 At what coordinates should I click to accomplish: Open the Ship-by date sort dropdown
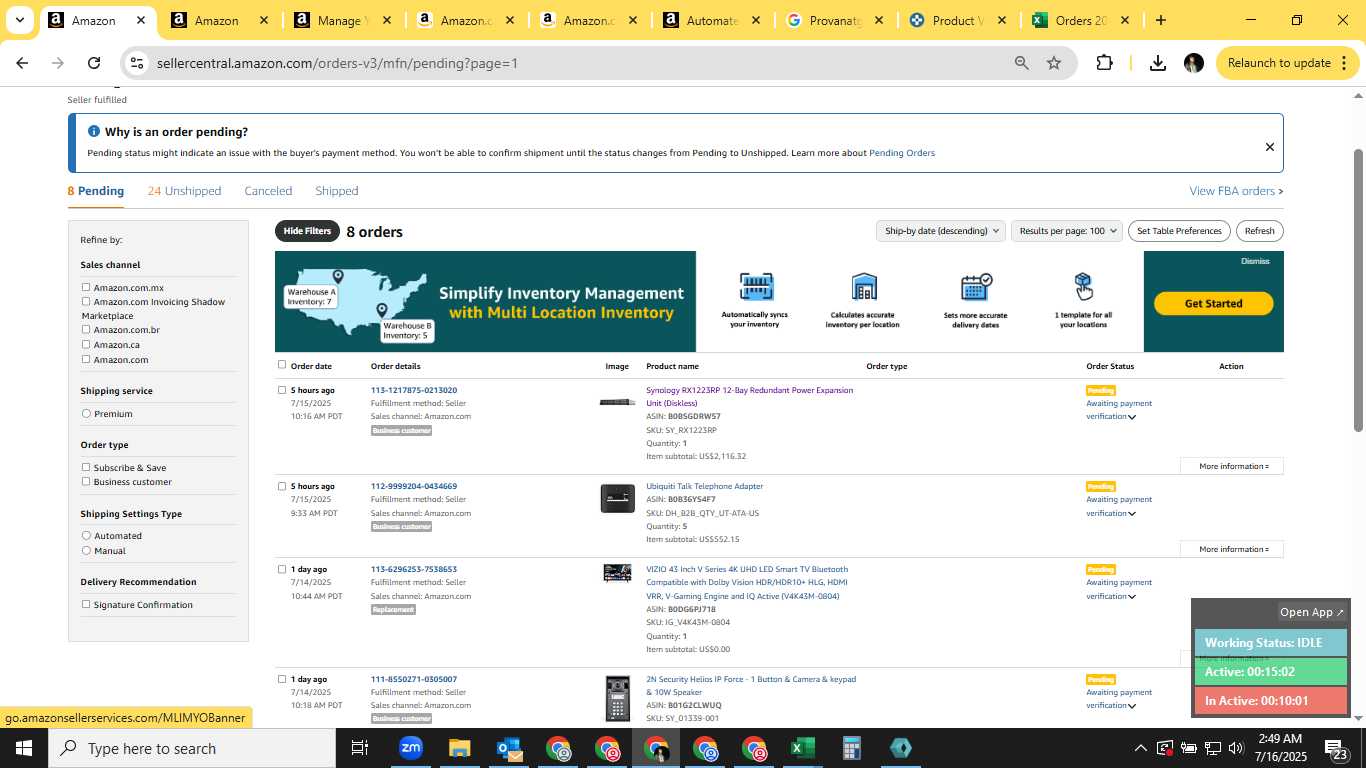(x=940, y=231)
